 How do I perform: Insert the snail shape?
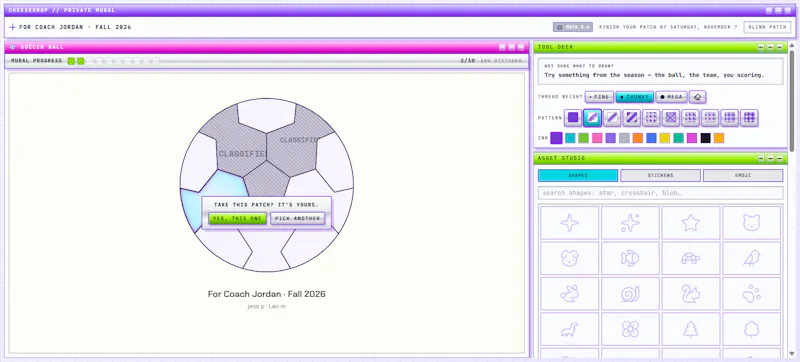point(630,294)
